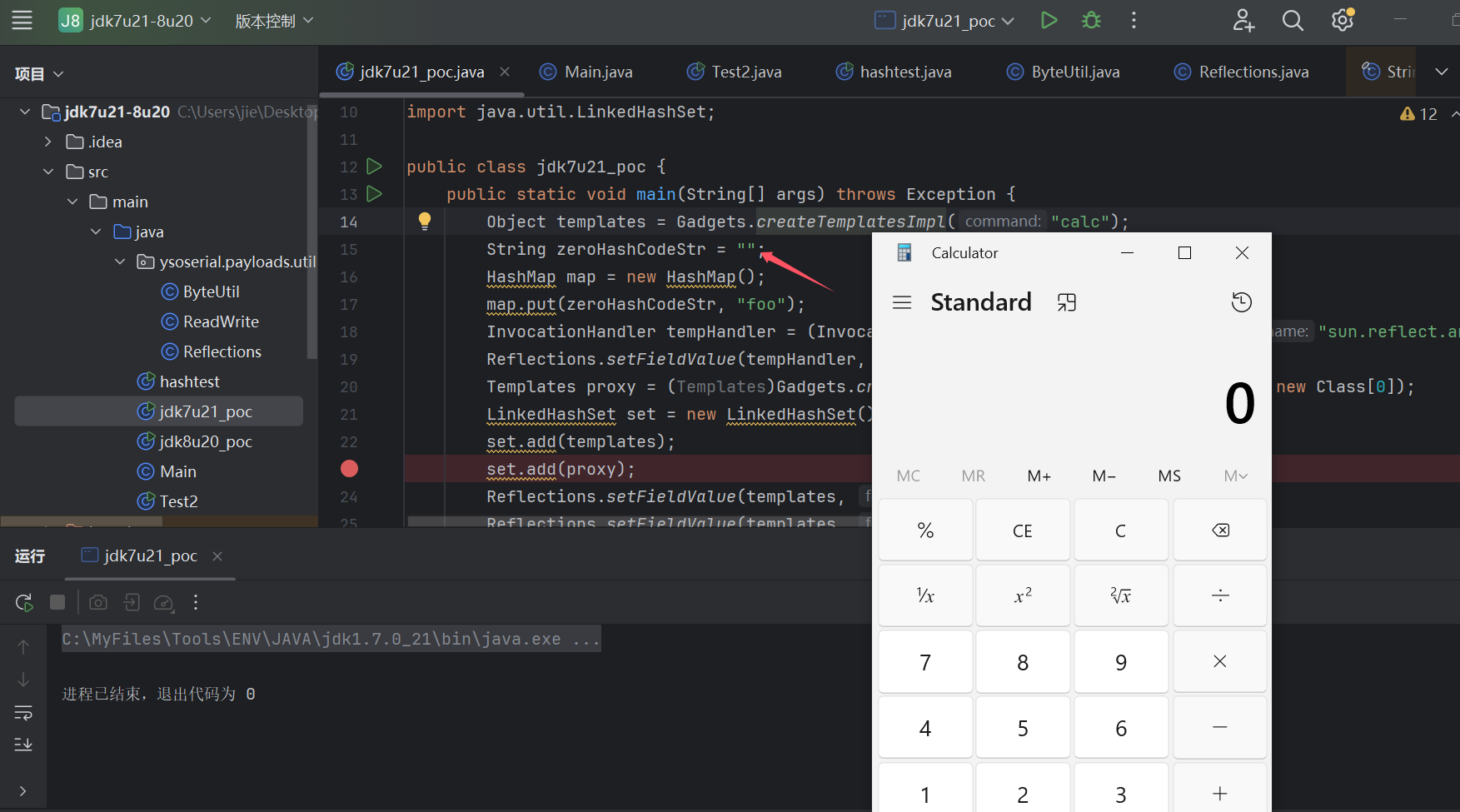Click the Calculator CE button
Viewport: 1460px width, 812px height.
1023,531
